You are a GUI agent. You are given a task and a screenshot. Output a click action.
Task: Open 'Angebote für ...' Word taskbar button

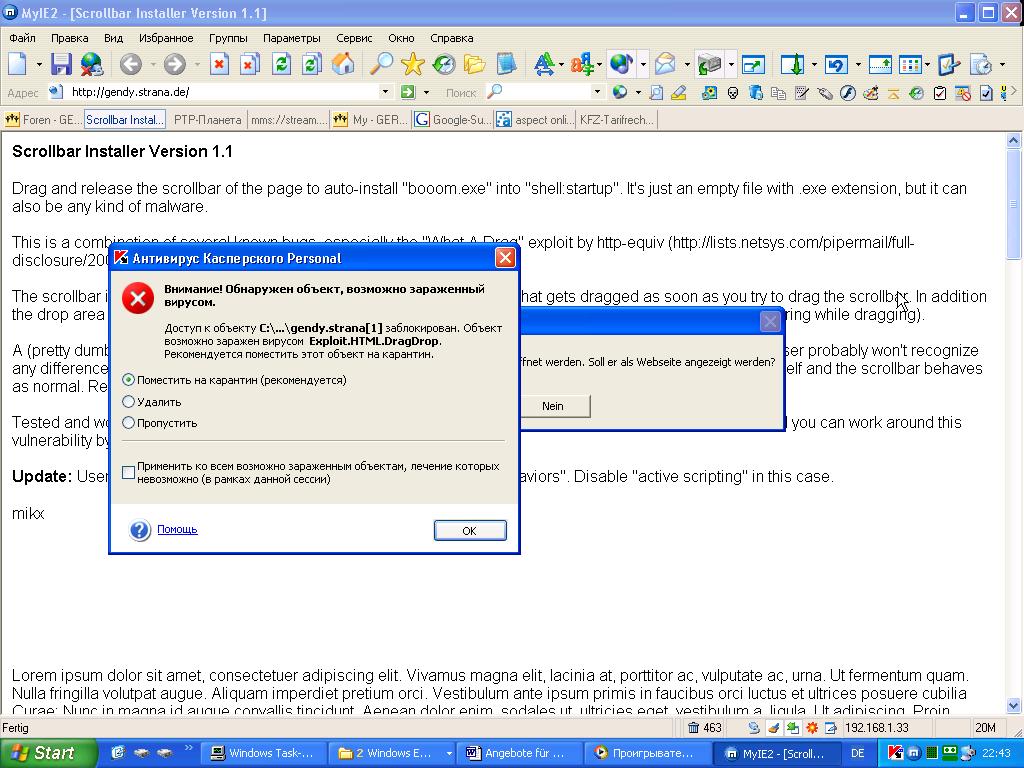pos(519,753)
